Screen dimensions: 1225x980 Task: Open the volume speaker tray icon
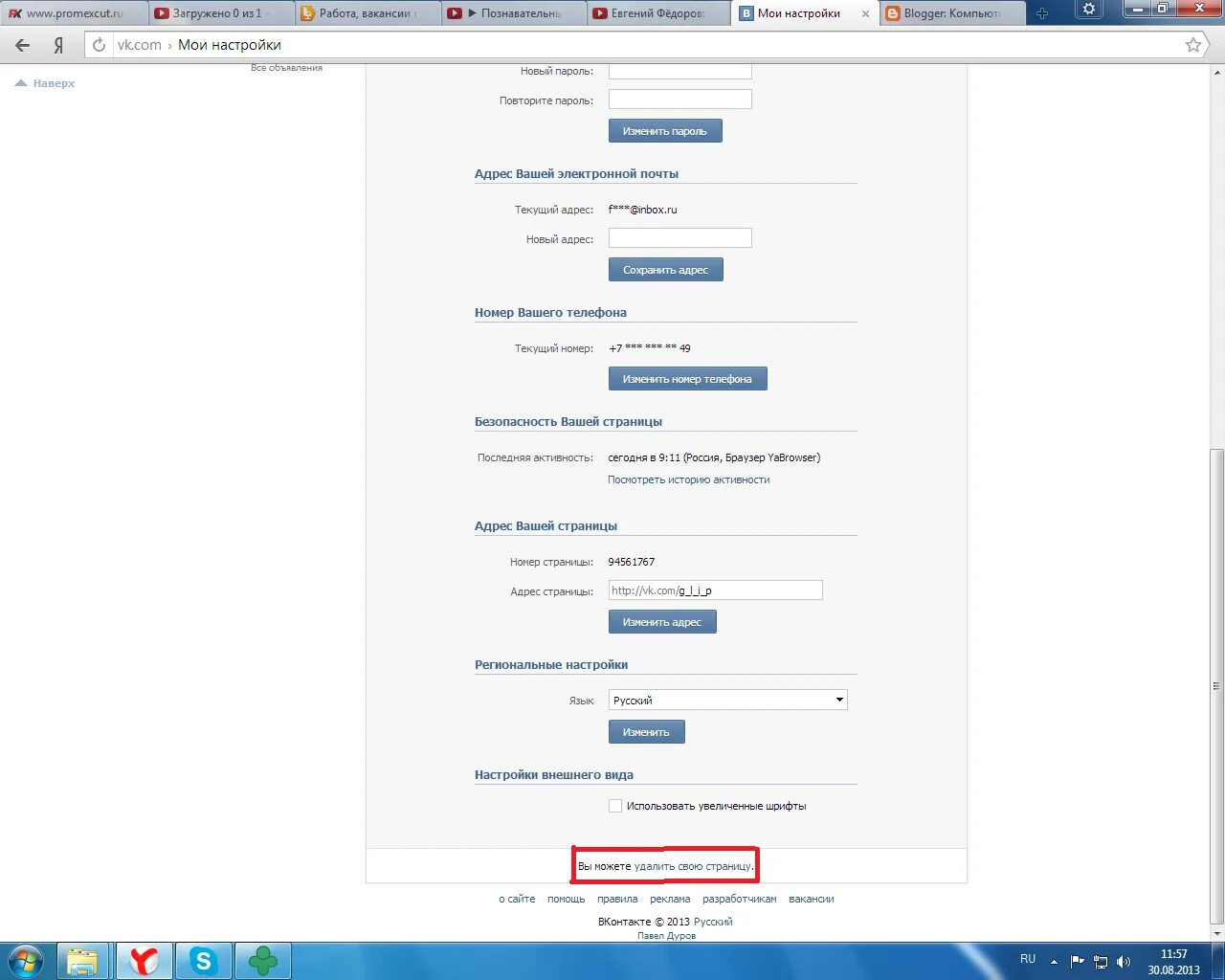click(1124, 962)
